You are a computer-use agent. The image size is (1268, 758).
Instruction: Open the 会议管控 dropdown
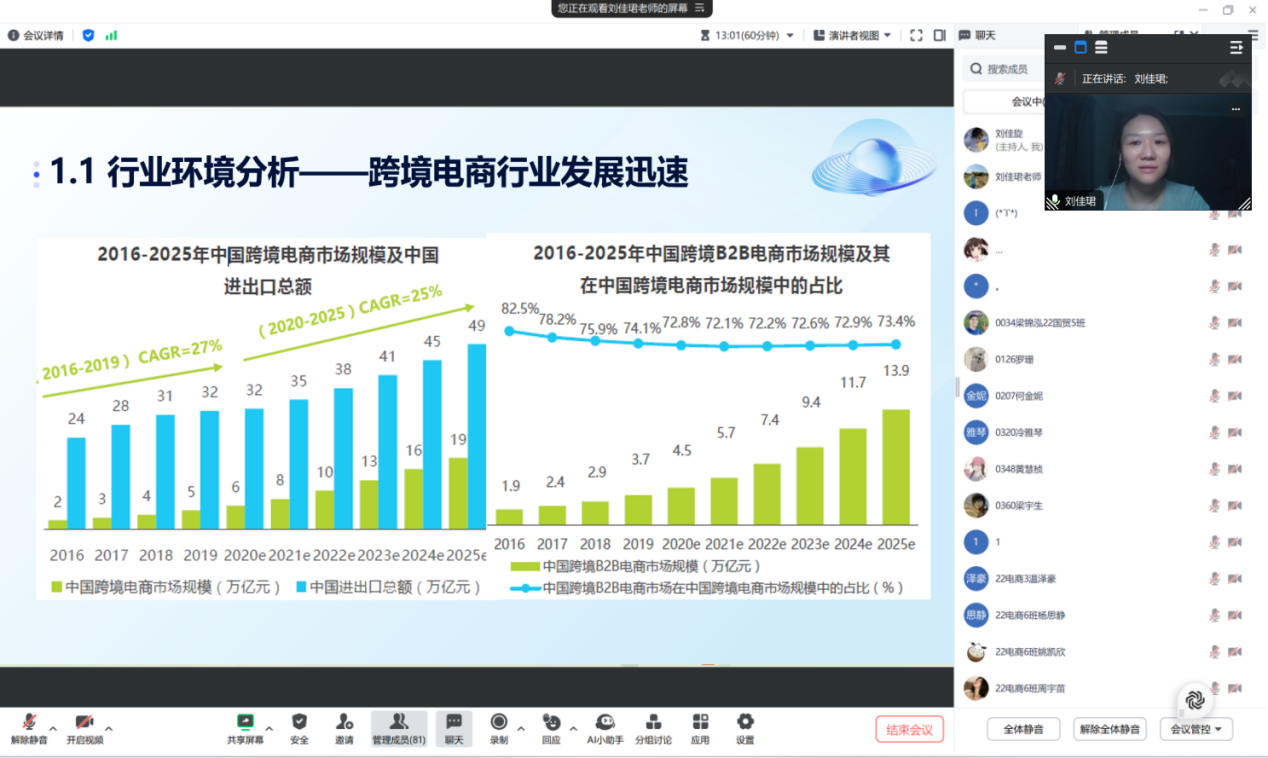point(1196,729)
